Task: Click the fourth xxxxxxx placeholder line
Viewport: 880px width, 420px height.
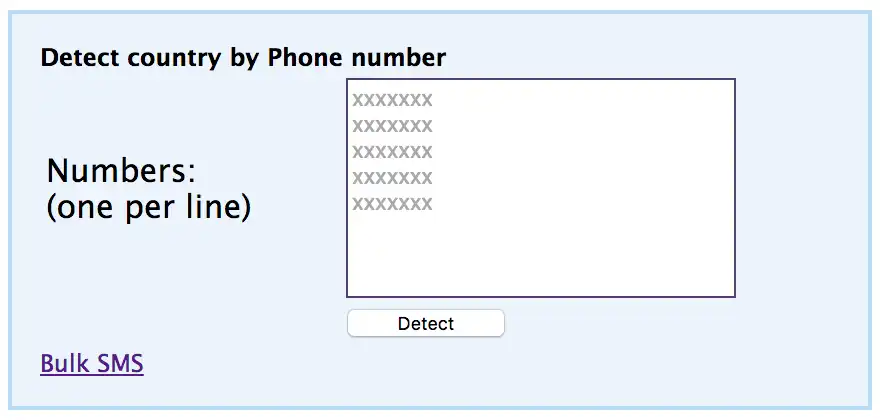Action: click(x=392, y=178)
